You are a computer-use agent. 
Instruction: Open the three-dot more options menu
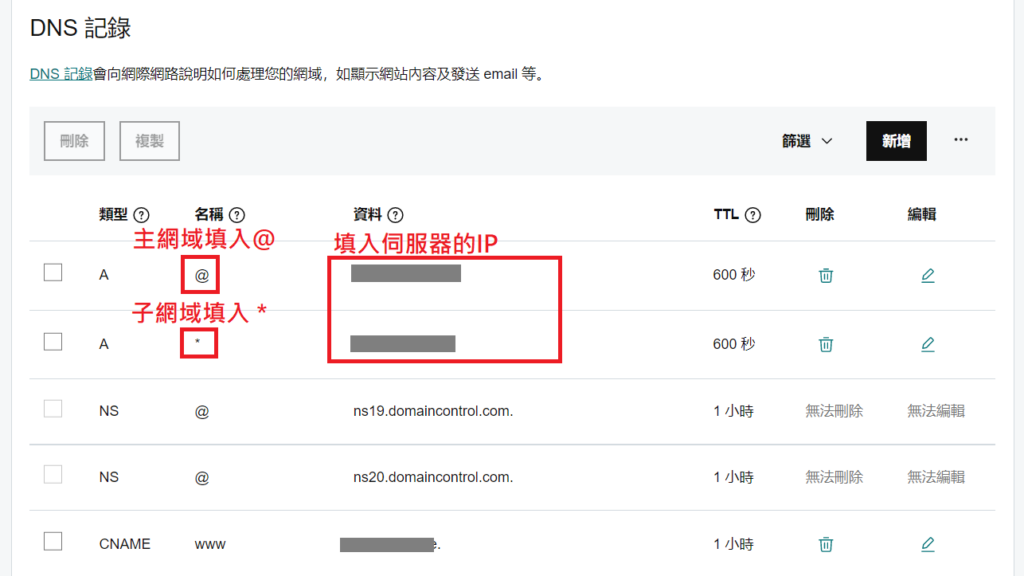[961, 140]
